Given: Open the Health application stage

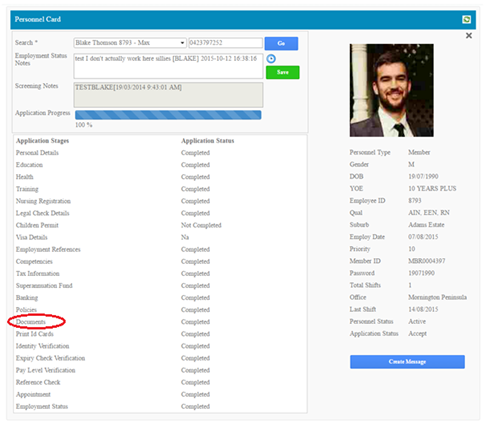Looking at the screenshot, I should point(25,177).
